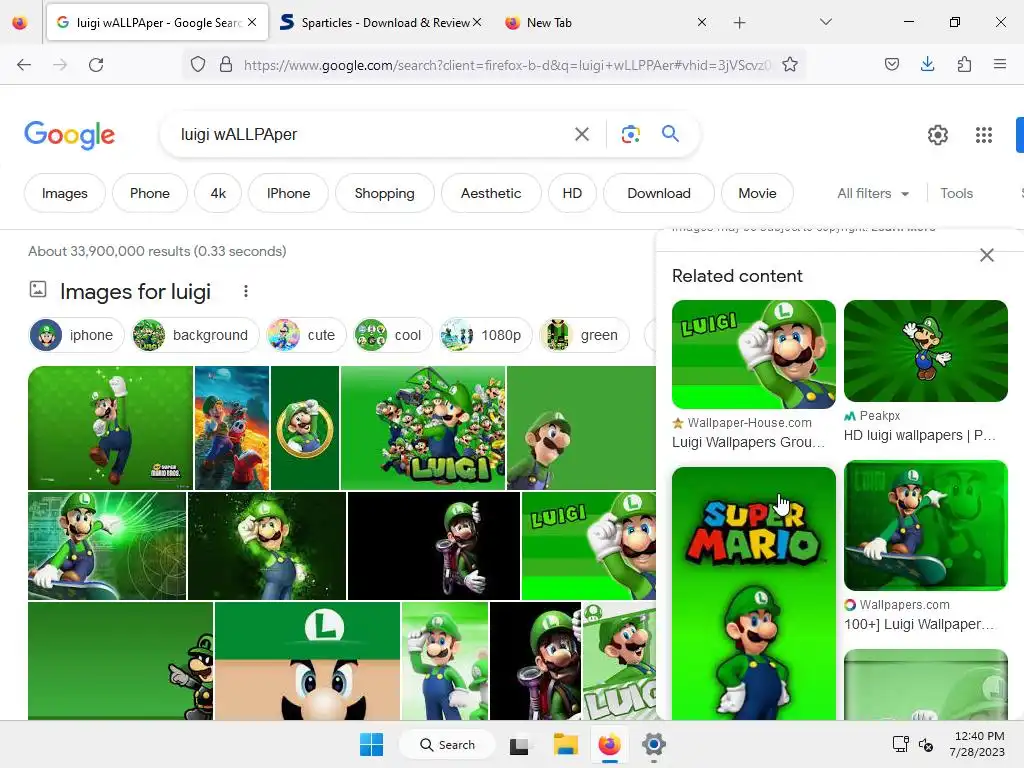Image resolution: width=1024 pixels, height=768 pixels.
Task: Go back with the browser back arrow
Action: (x=24, y=65)
